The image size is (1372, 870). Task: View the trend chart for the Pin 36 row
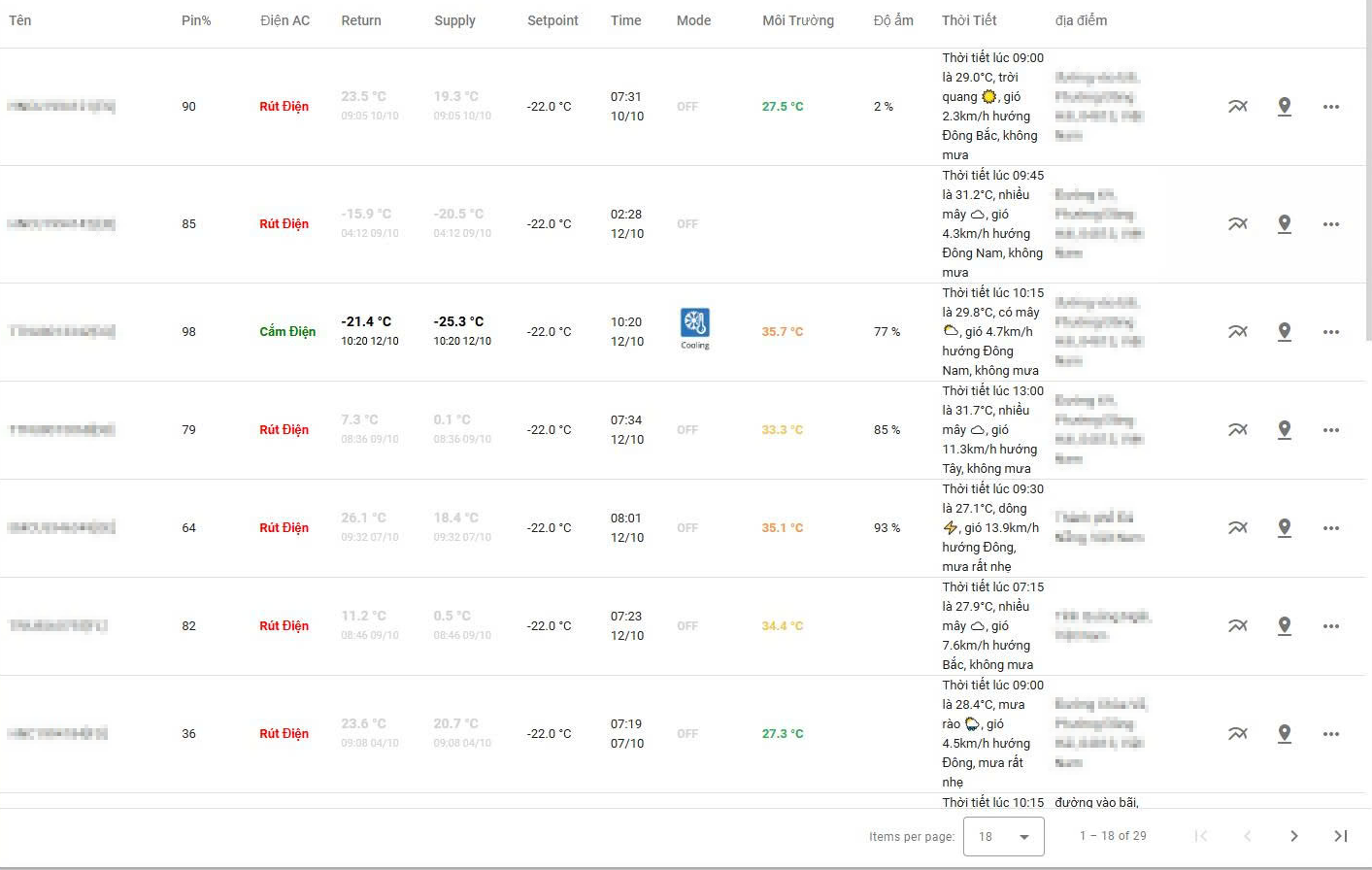[x=1237, y=734]
